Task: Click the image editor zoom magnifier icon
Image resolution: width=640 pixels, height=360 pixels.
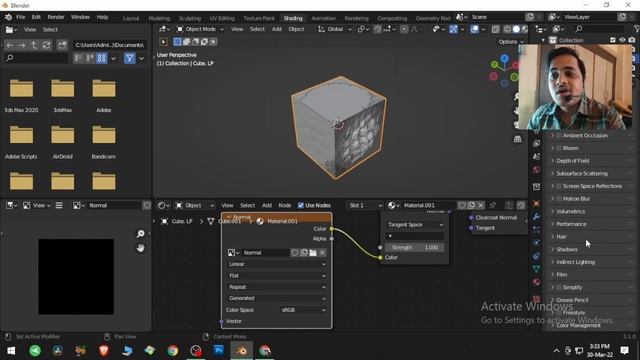Action: (x=140, y=233)
